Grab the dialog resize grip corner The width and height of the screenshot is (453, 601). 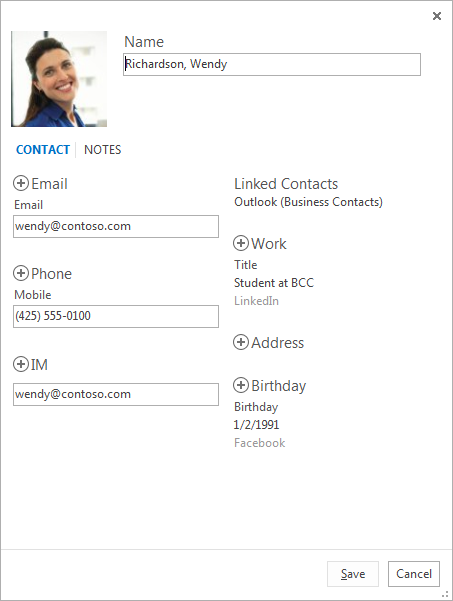[x=445, y=594]
